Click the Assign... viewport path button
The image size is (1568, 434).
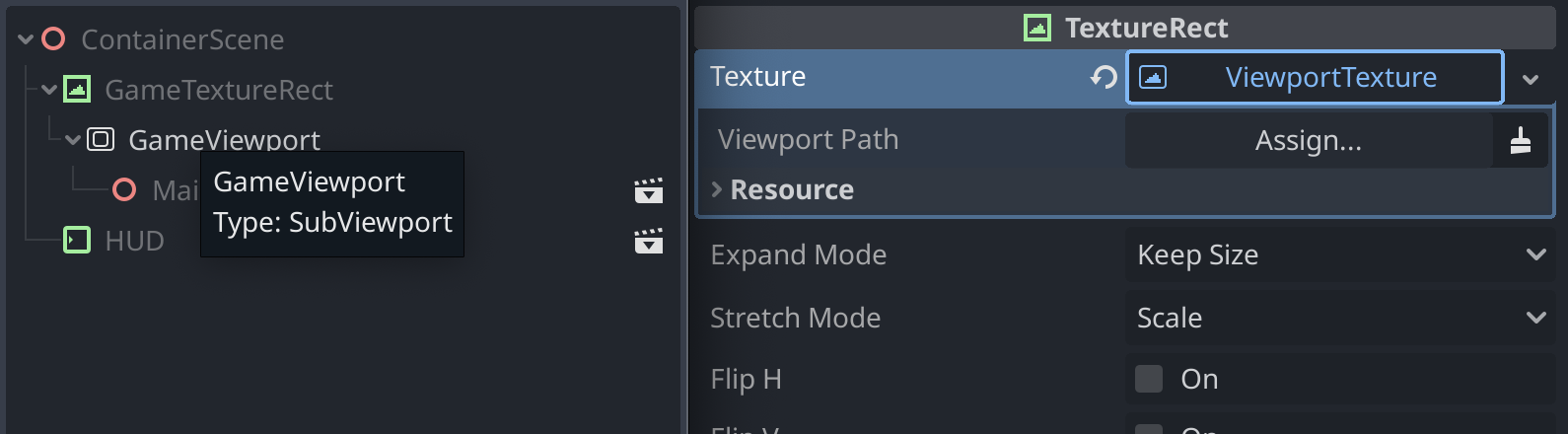click(1309, 140)
